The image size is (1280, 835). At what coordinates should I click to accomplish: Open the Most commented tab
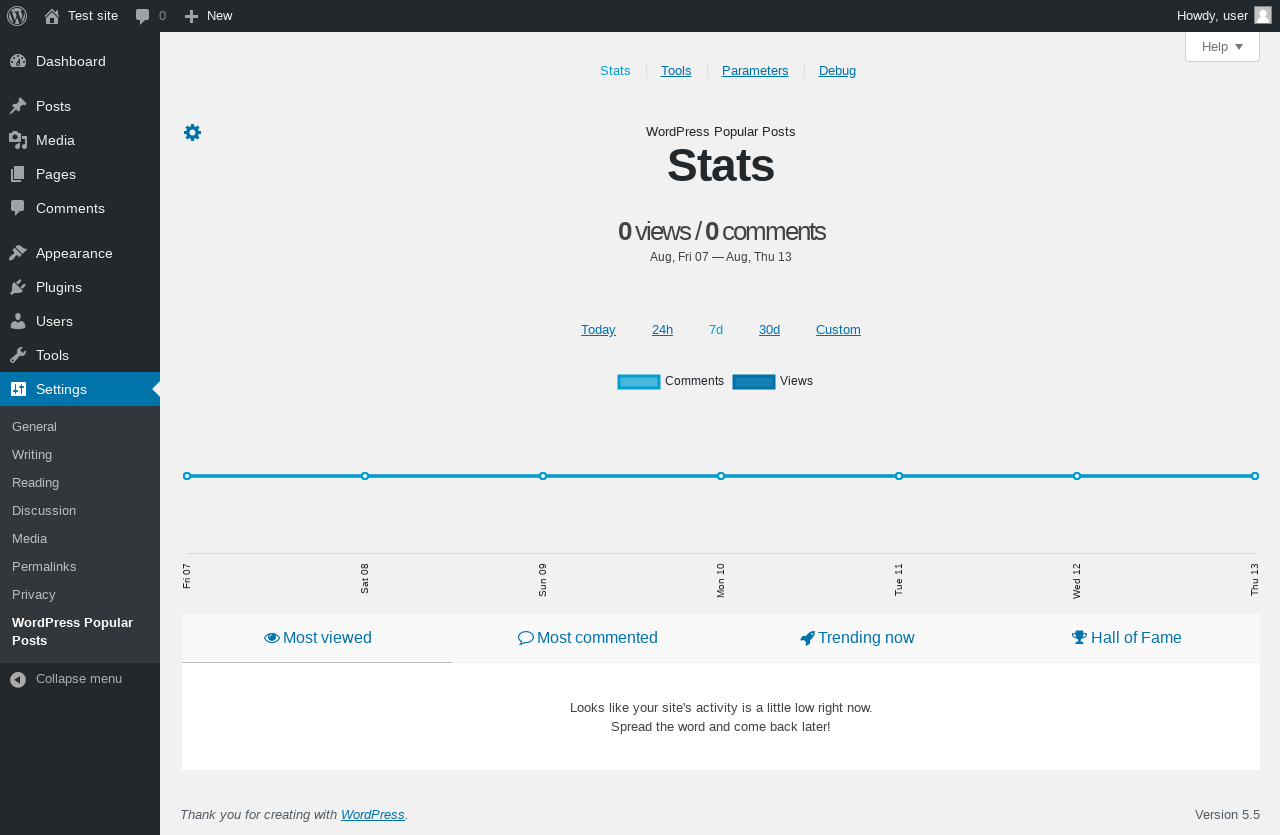click(x=587, y=638)
